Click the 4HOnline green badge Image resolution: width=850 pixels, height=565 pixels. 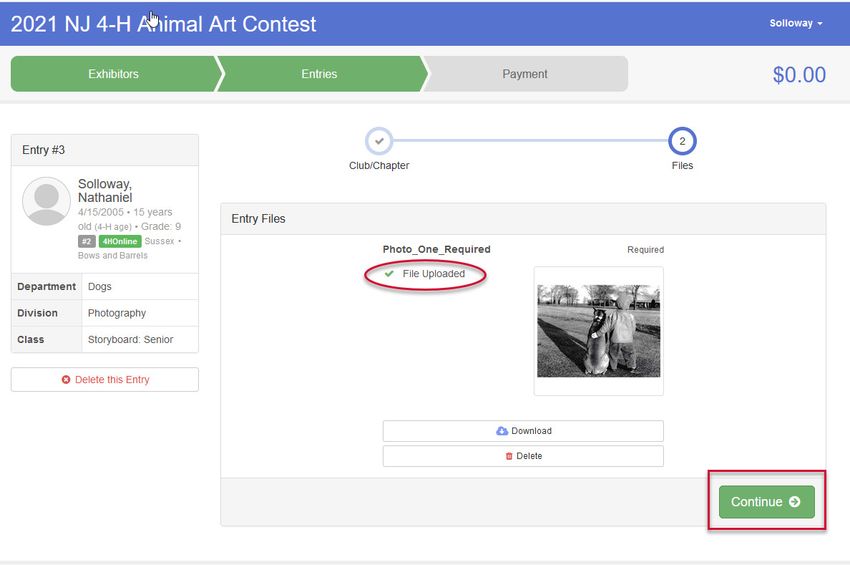(x=120, y=241)
